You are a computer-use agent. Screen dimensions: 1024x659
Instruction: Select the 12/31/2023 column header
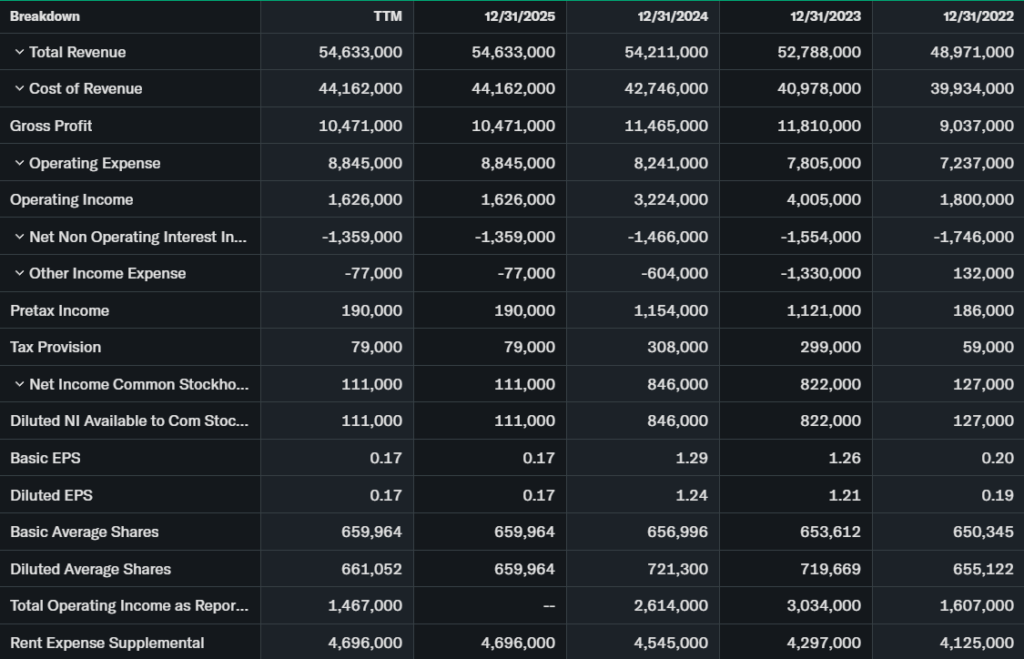tap(827, 16)
